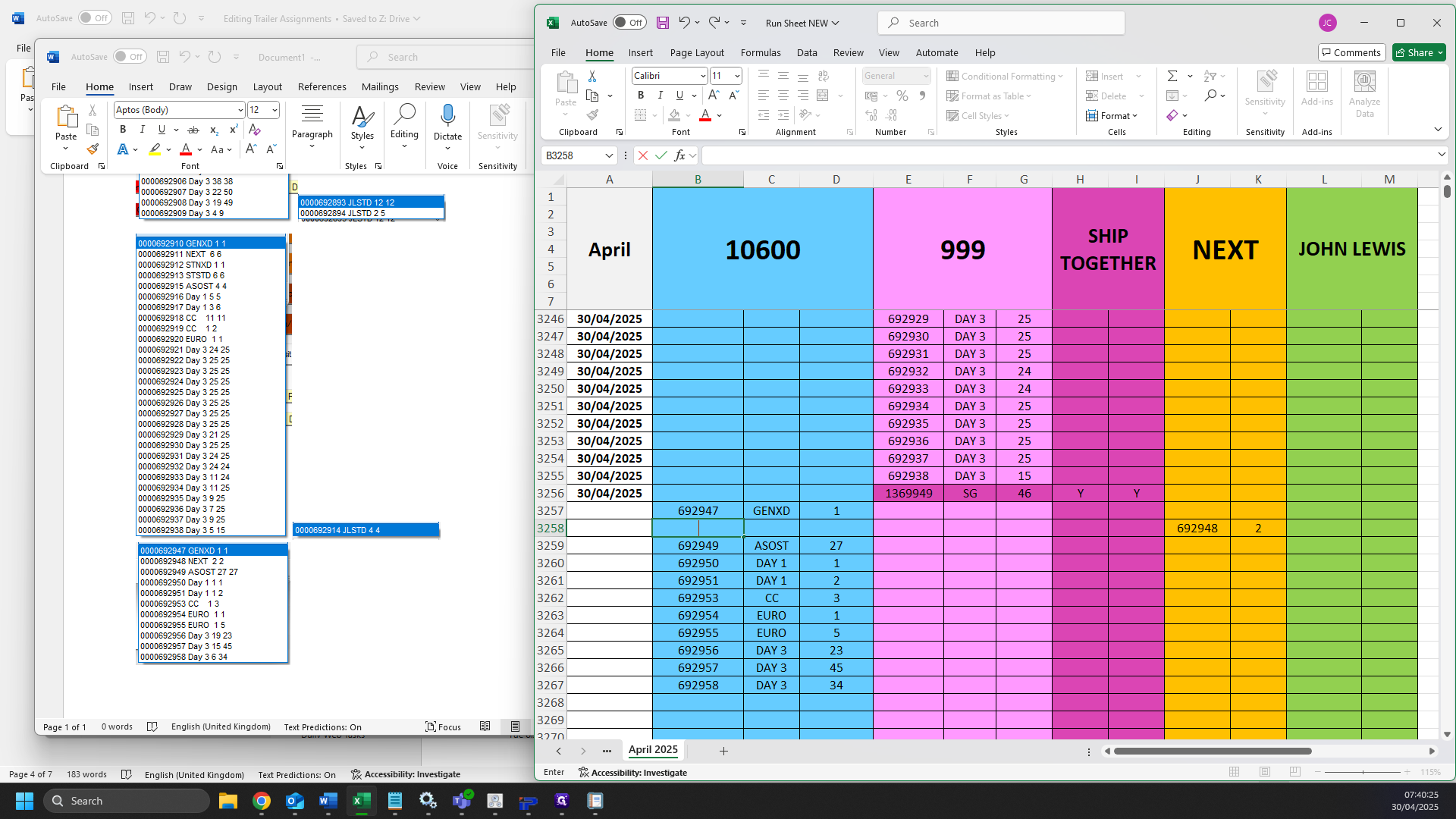
Task: Click Insert Function fx icon
Action: [x=680, y=155]
